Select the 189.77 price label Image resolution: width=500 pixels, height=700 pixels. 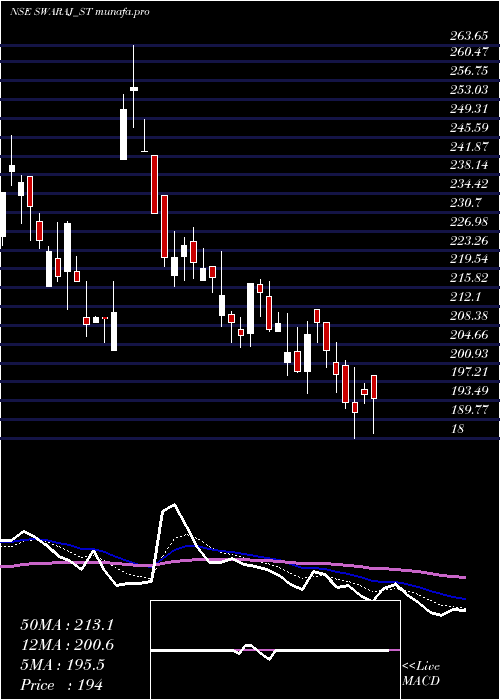(469, 409)
